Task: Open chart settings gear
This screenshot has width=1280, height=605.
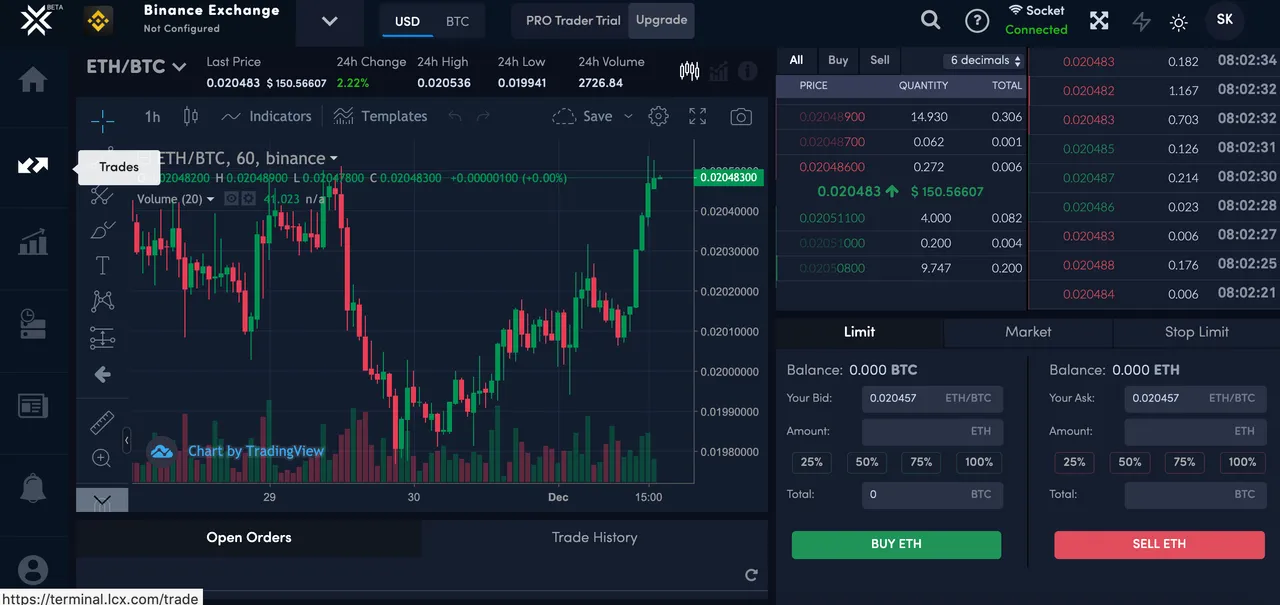Action: pyautogui.click(x=658, y=116)
